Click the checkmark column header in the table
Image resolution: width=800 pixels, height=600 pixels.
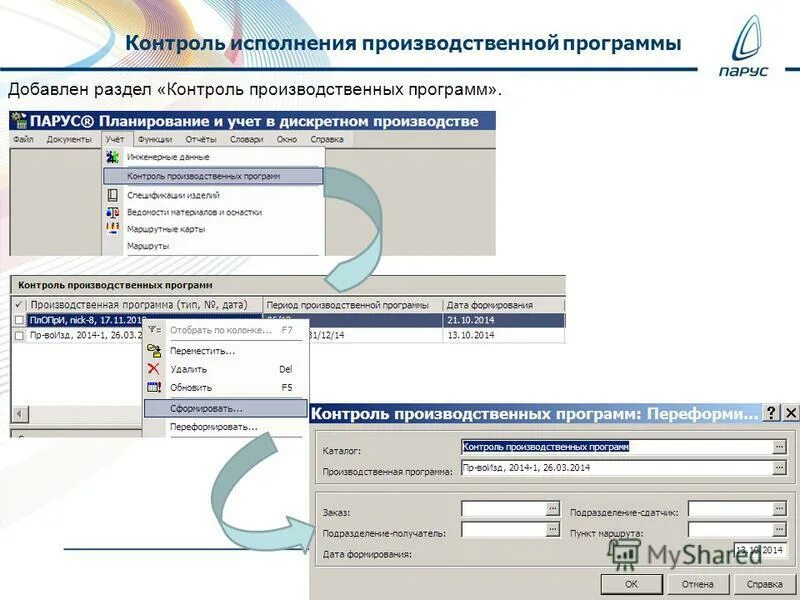[18, 302]
